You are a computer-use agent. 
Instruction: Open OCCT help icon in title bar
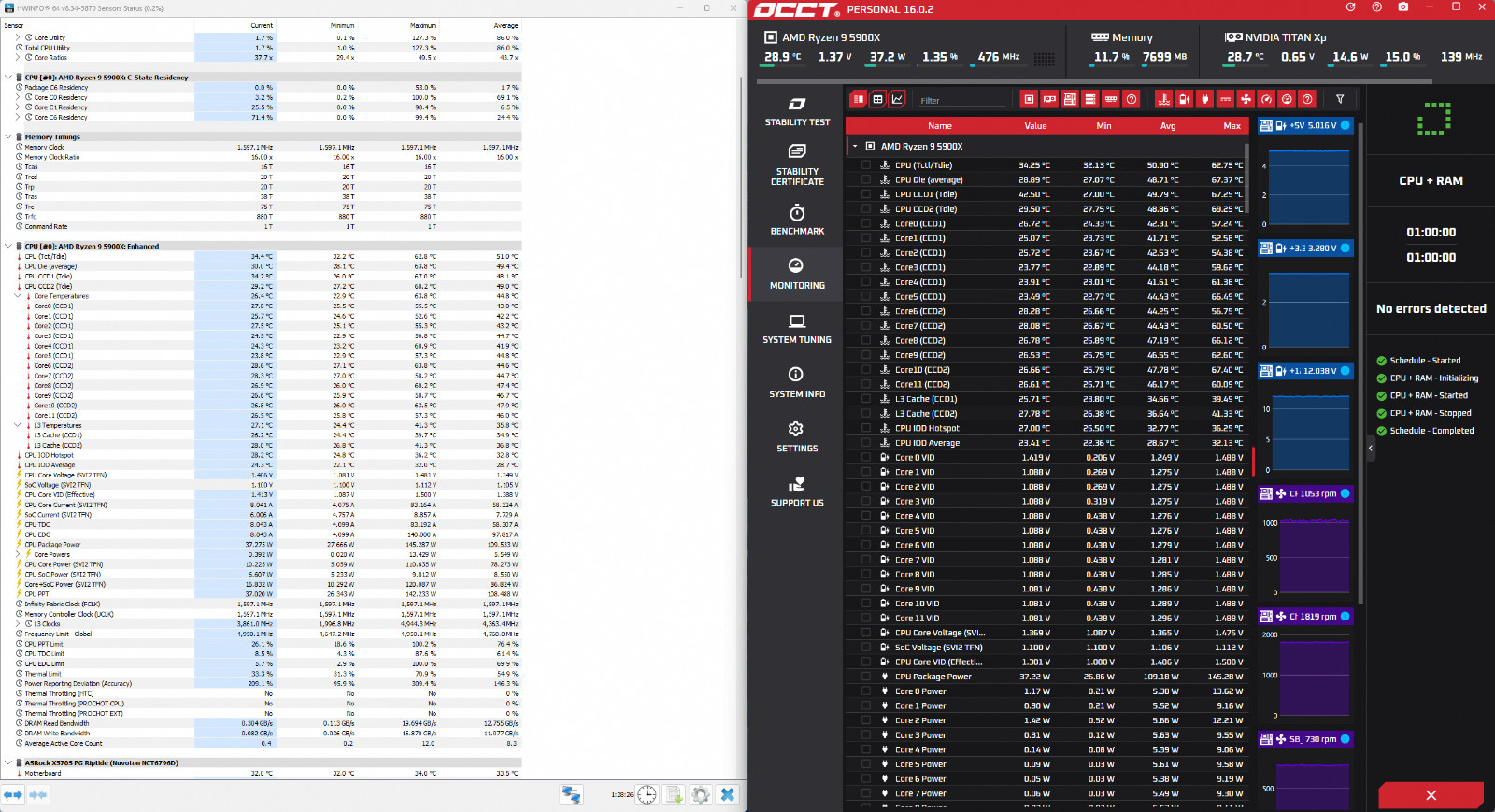(1376, 7)
